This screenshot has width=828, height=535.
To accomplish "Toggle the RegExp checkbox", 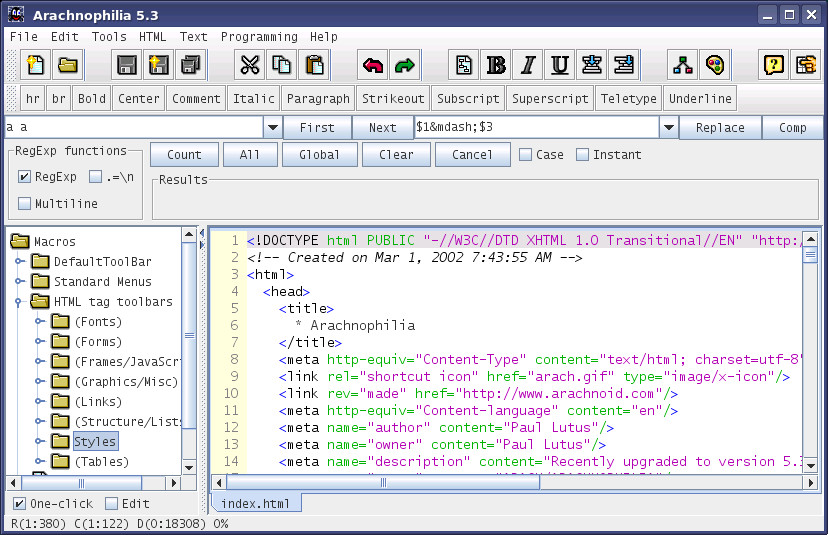I will click(24, 176).
